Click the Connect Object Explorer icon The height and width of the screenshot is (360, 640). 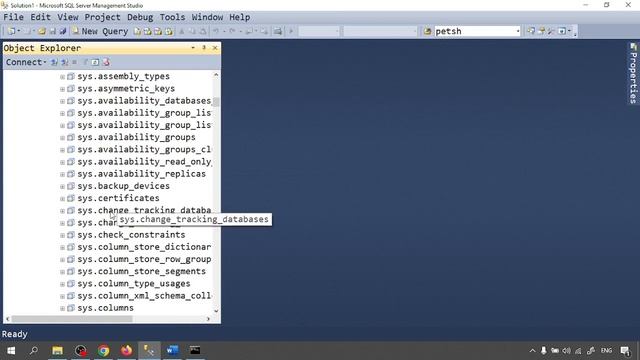coord(54,62)
